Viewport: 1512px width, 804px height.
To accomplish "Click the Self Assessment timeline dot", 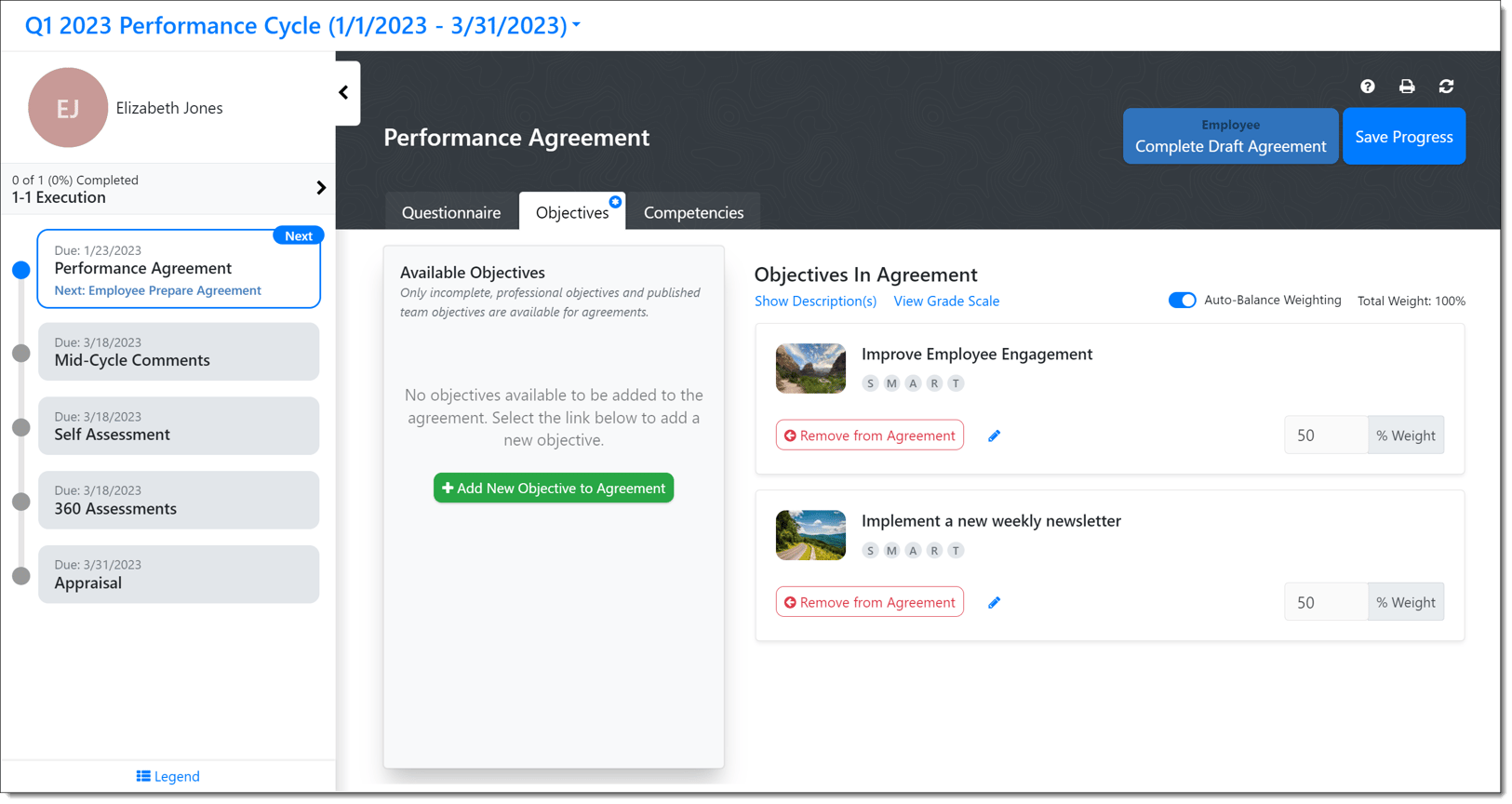I will pos(21,428).
